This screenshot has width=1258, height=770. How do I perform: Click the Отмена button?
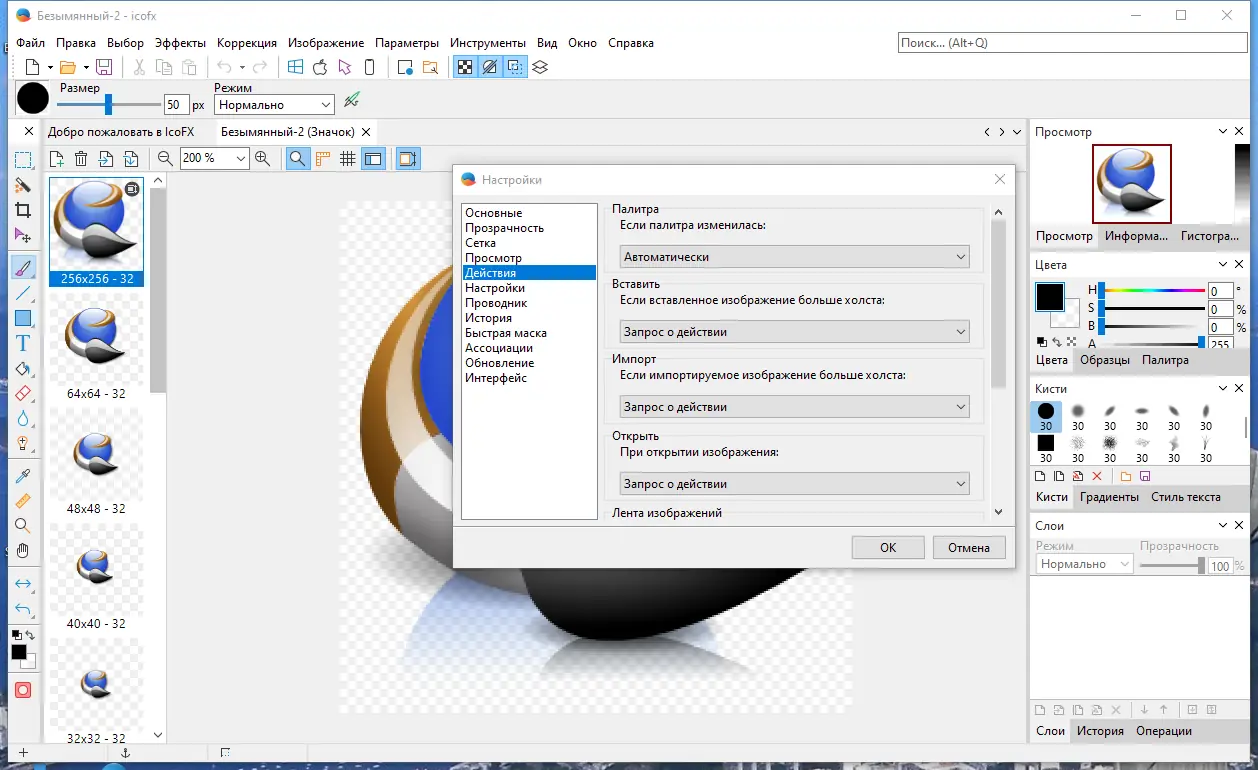click(x=968, y=547)
